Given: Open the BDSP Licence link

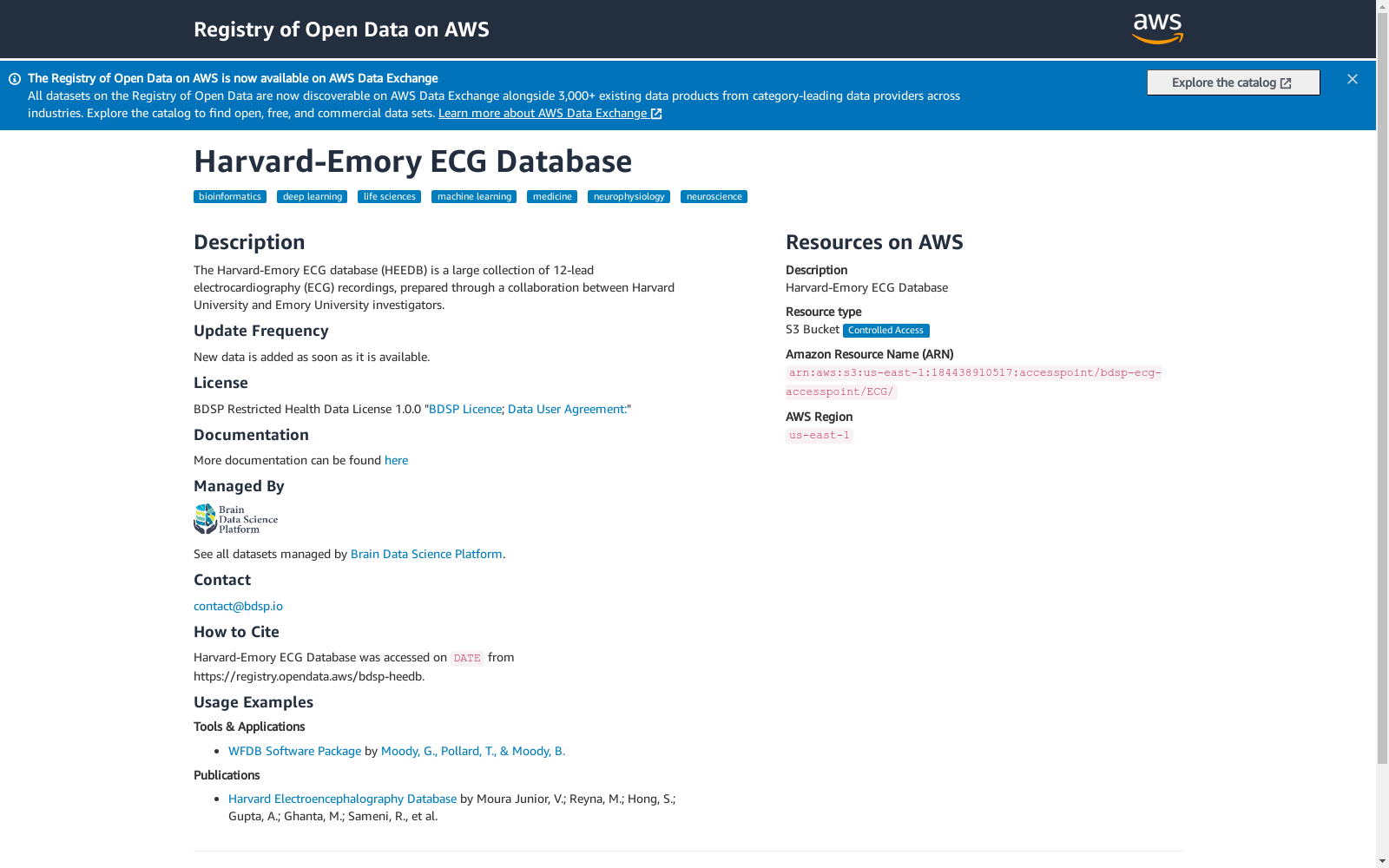Looking at the screenshot, I should tap(465, 409).
